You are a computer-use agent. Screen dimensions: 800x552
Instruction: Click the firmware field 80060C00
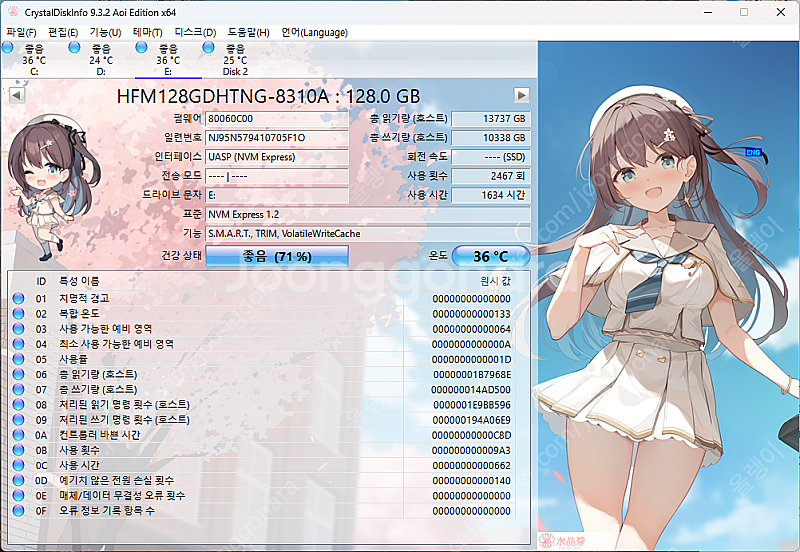click(277, 118)
